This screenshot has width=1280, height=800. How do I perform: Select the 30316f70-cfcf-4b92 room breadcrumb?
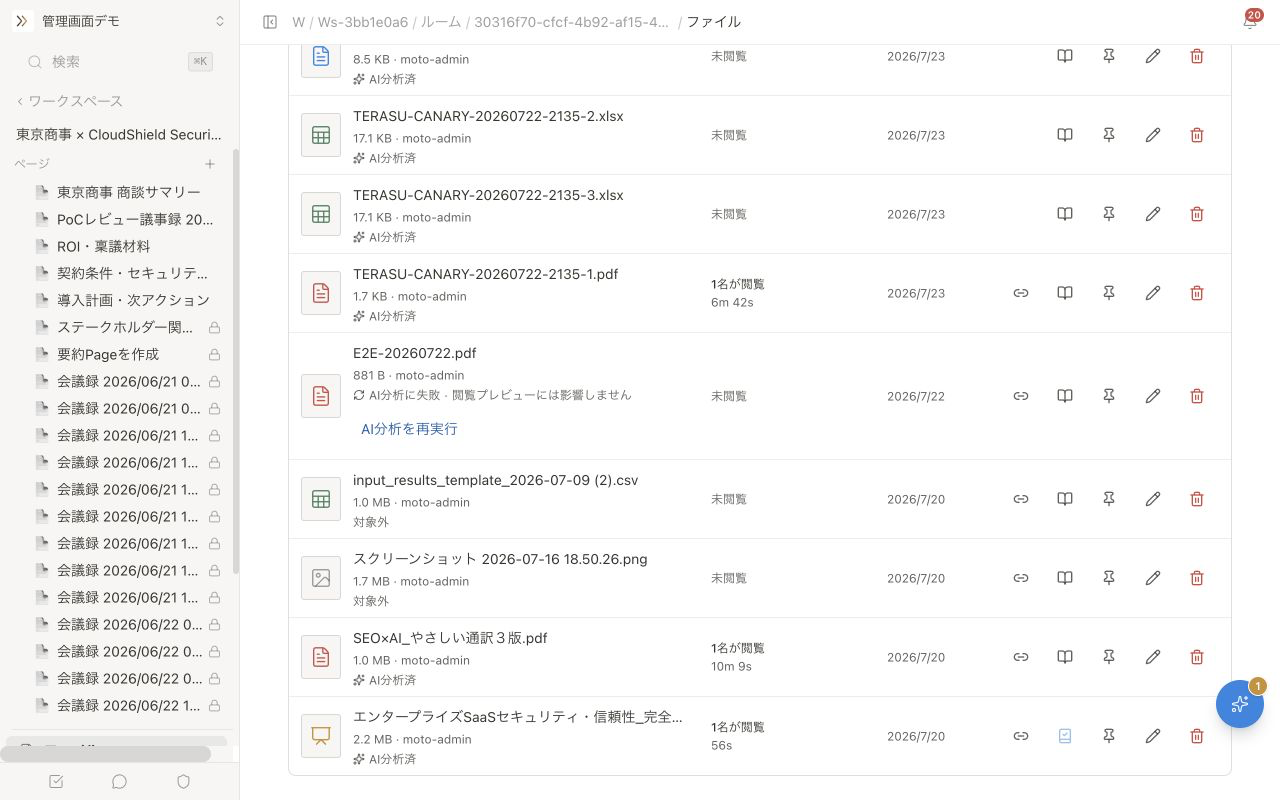point(572,22)
